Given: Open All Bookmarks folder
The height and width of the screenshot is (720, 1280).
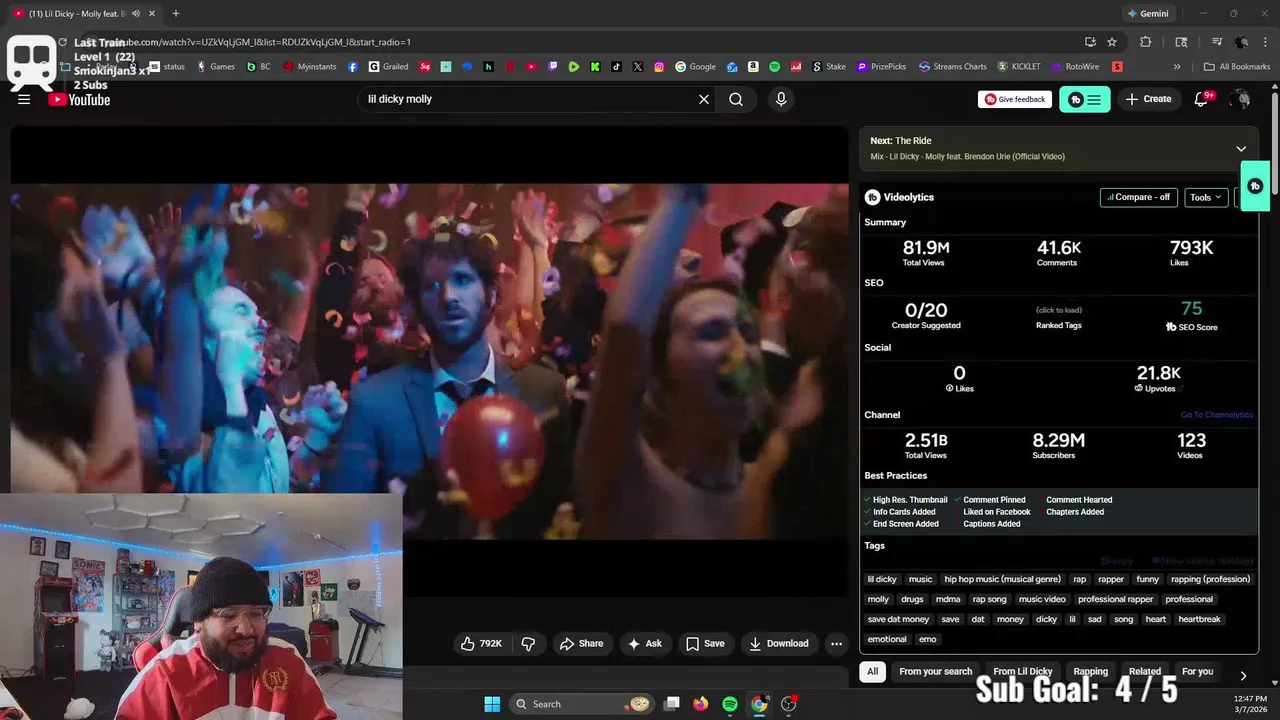Looking at the screenshot, I should coord(1237,67).
